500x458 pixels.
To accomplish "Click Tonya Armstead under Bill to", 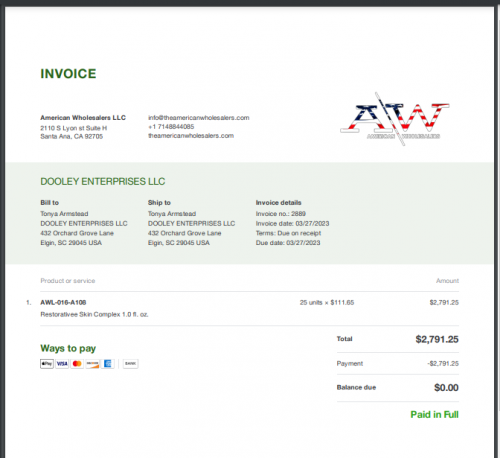I will point(64,214).
